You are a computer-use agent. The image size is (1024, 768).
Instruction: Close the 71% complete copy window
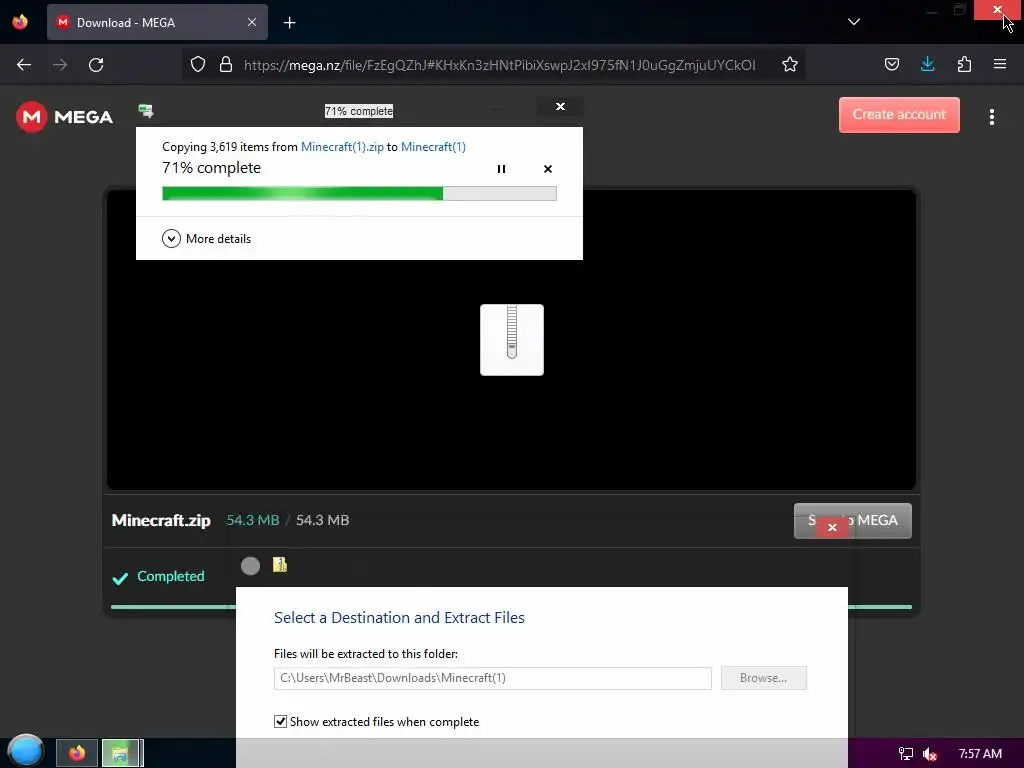pos(560,106)
